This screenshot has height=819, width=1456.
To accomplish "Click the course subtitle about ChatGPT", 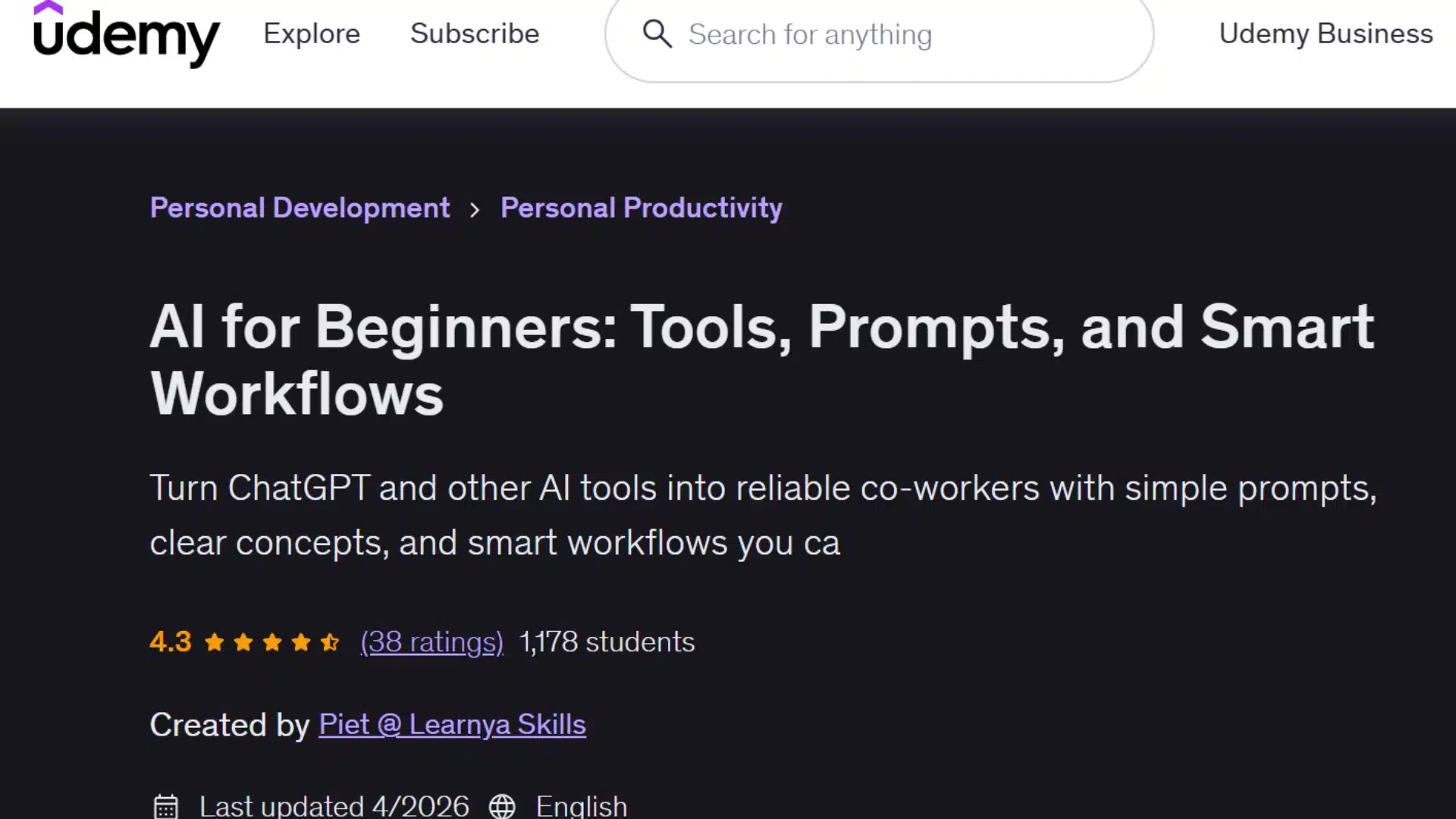I will (x=763, y=516).
